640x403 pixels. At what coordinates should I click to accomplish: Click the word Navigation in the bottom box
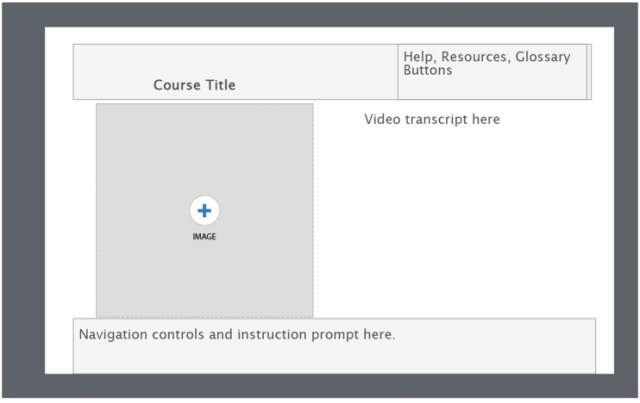[x=113, y=334]
